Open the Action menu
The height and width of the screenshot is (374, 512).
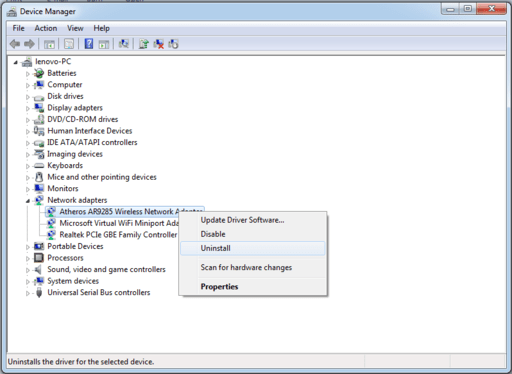click(x=46, y=28)
